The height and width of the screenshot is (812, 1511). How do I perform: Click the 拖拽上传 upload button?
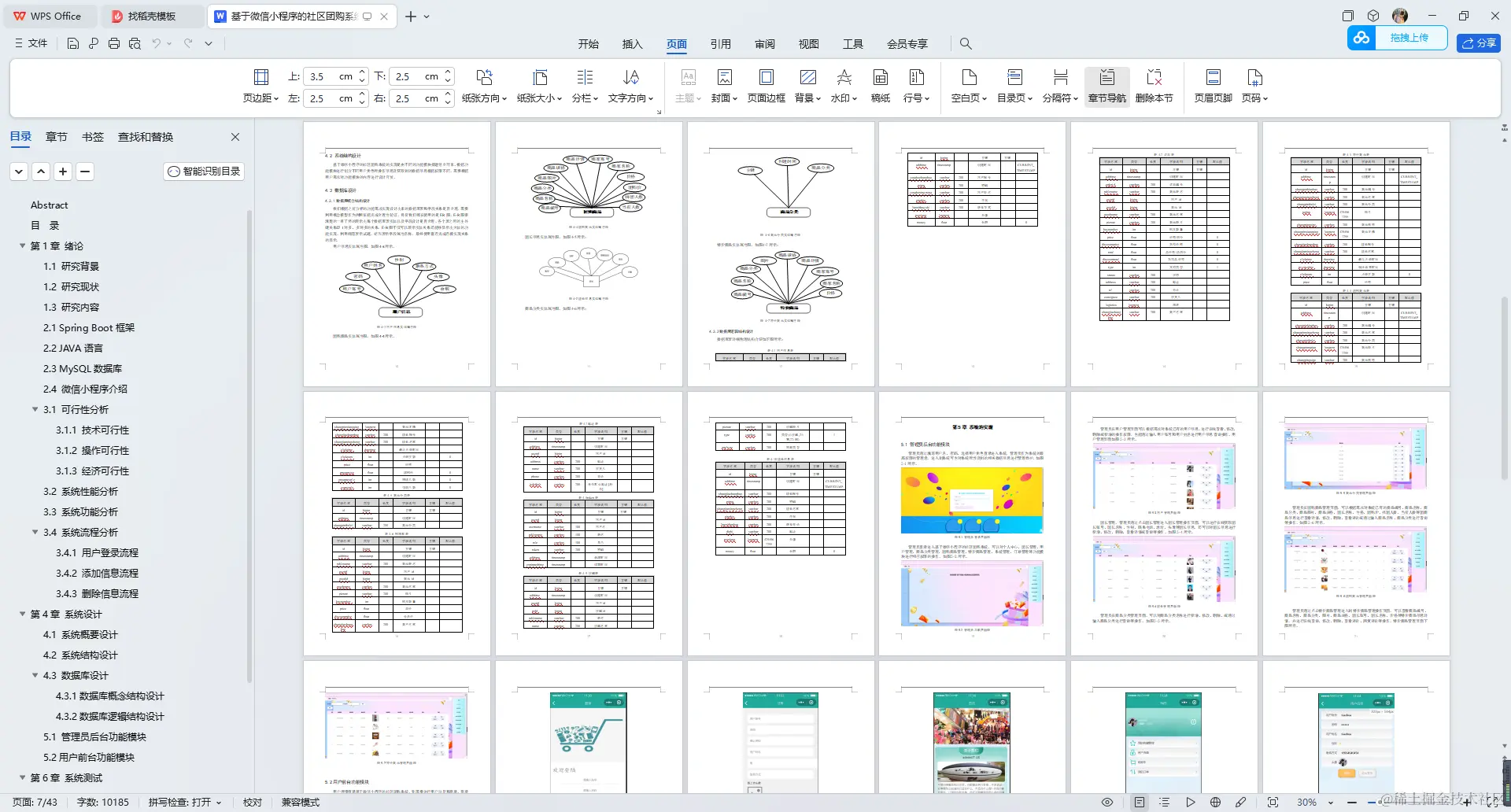pos(1398,38)
